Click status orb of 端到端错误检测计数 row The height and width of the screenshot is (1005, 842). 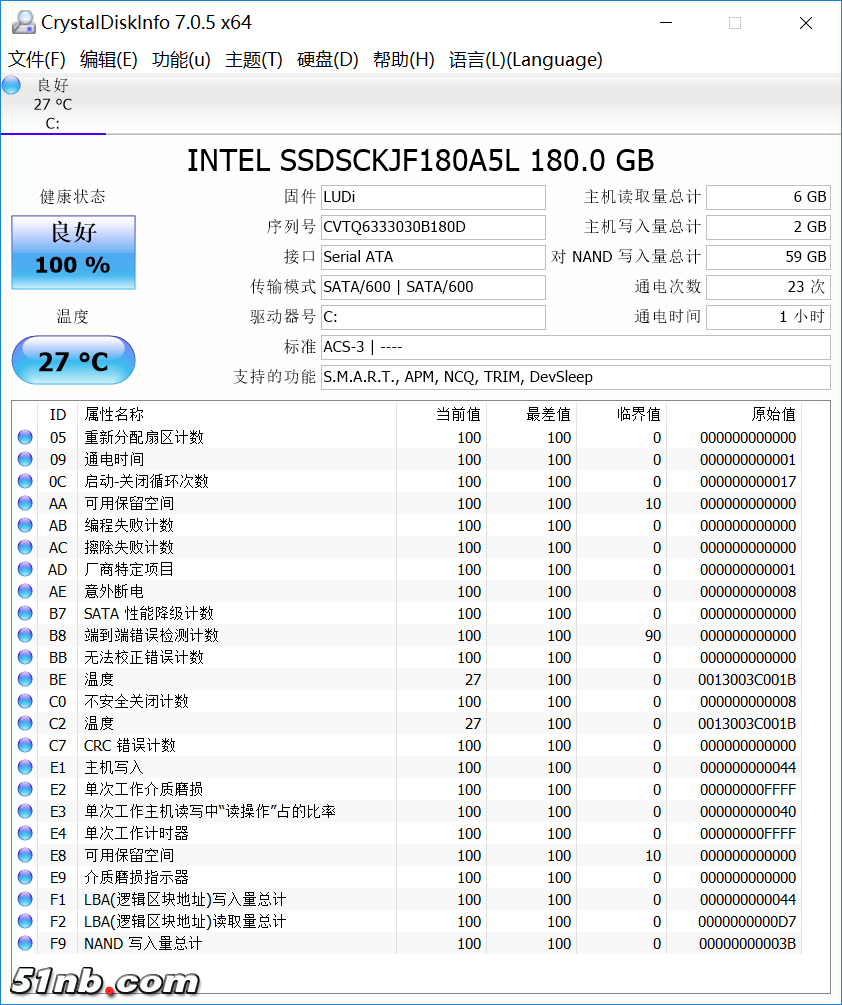pyautogui.click(x=25, y=635)
